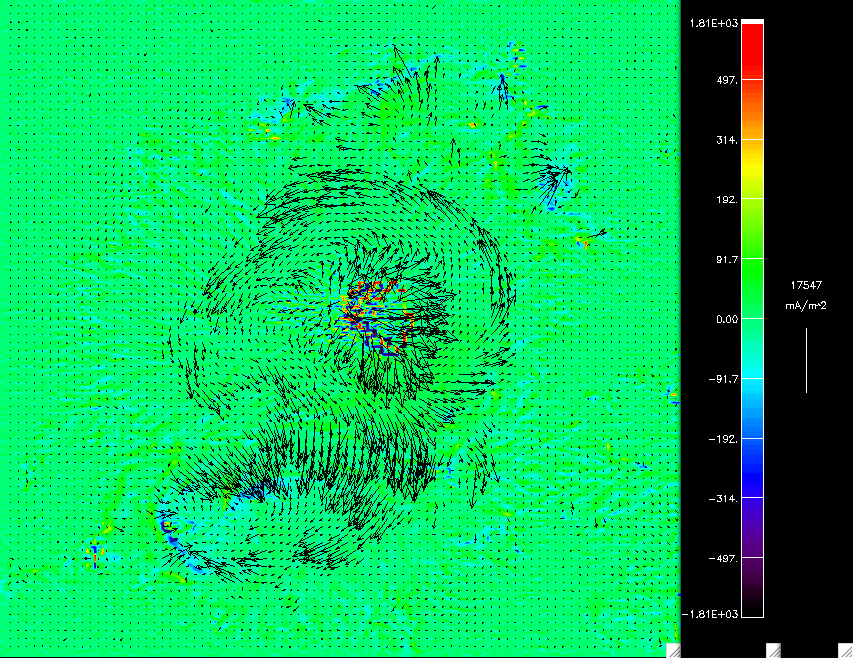Click the blue color bar segment below -192
This screenshot has height=658, width=853.
[x=752, y=468]
